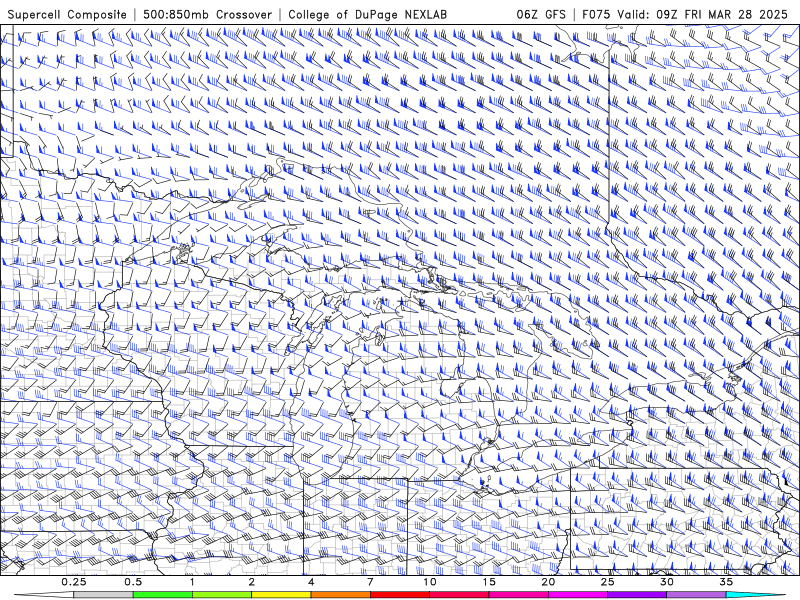Click the 'Supercell Composite' title text
Image resolution: width=800 pixels, height=600 pixels.
pyautogui.click(x=67, y=15)
